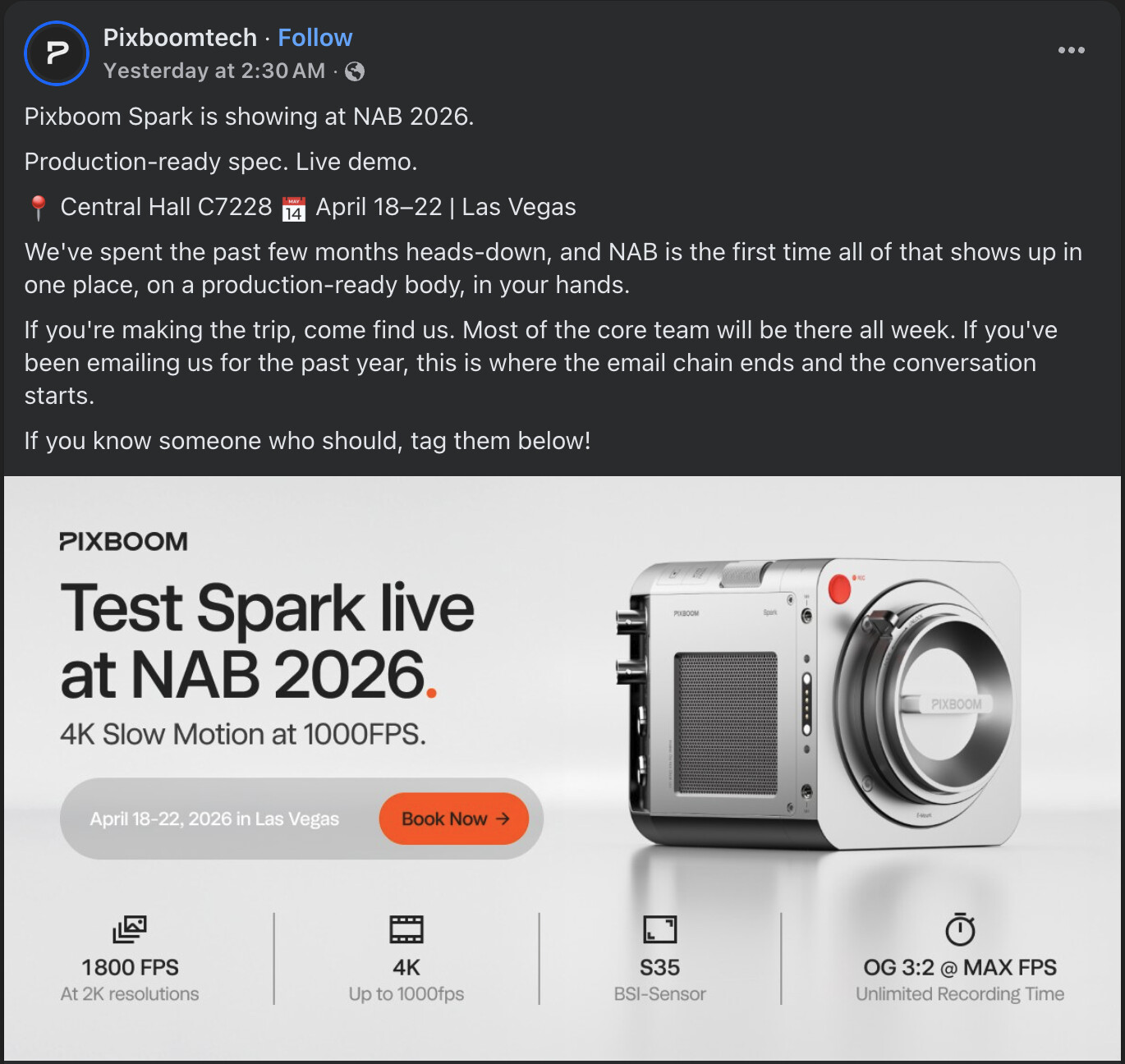
Task: Click the PIXBOOM logo in the banner
Action: pyautogui.click(x=124, y=542)
